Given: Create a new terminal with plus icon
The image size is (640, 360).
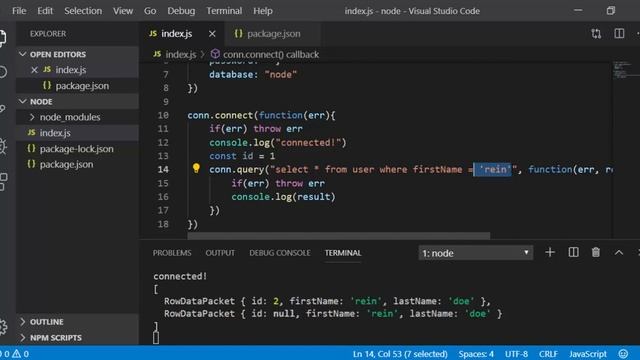Looking at the screenshot, I should tap(550, 253).
